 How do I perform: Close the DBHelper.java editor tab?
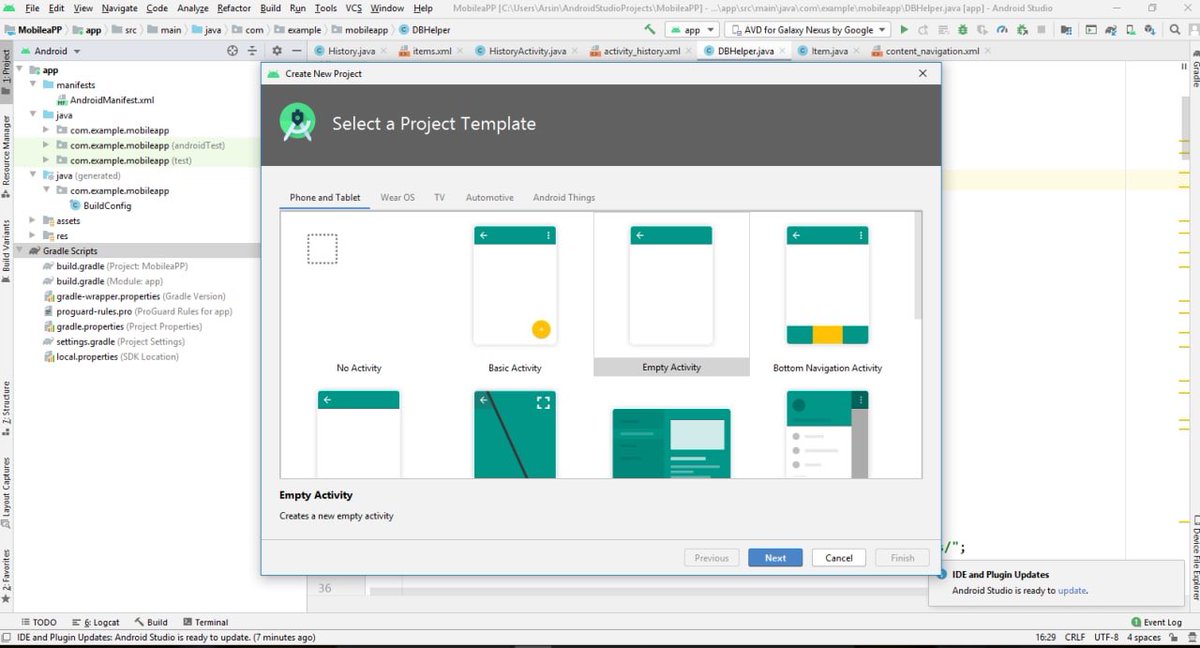tap(784, 51)
